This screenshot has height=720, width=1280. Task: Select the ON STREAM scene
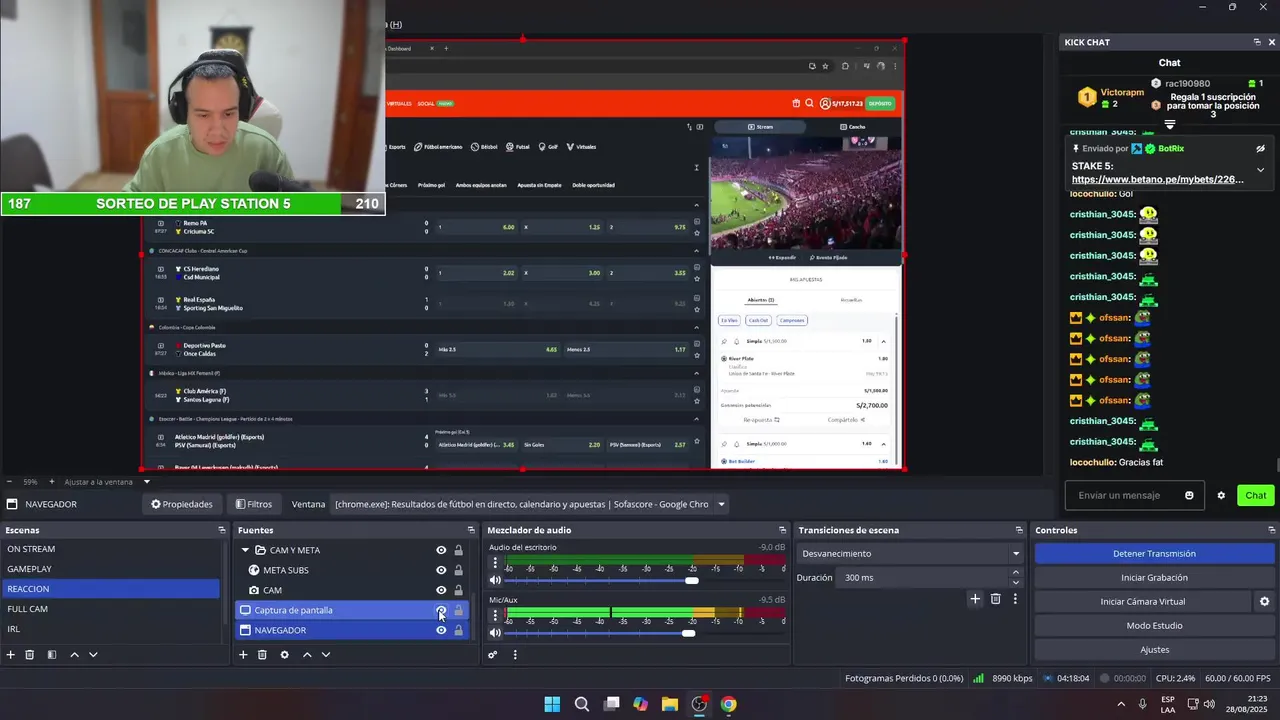(110, 549)
